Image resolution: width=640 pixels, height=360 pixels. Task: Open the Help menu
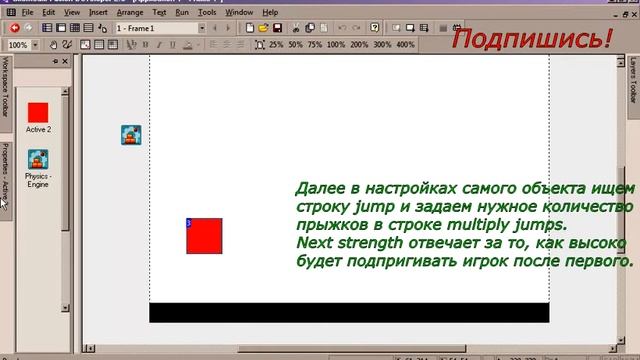(x=270, y=13)
